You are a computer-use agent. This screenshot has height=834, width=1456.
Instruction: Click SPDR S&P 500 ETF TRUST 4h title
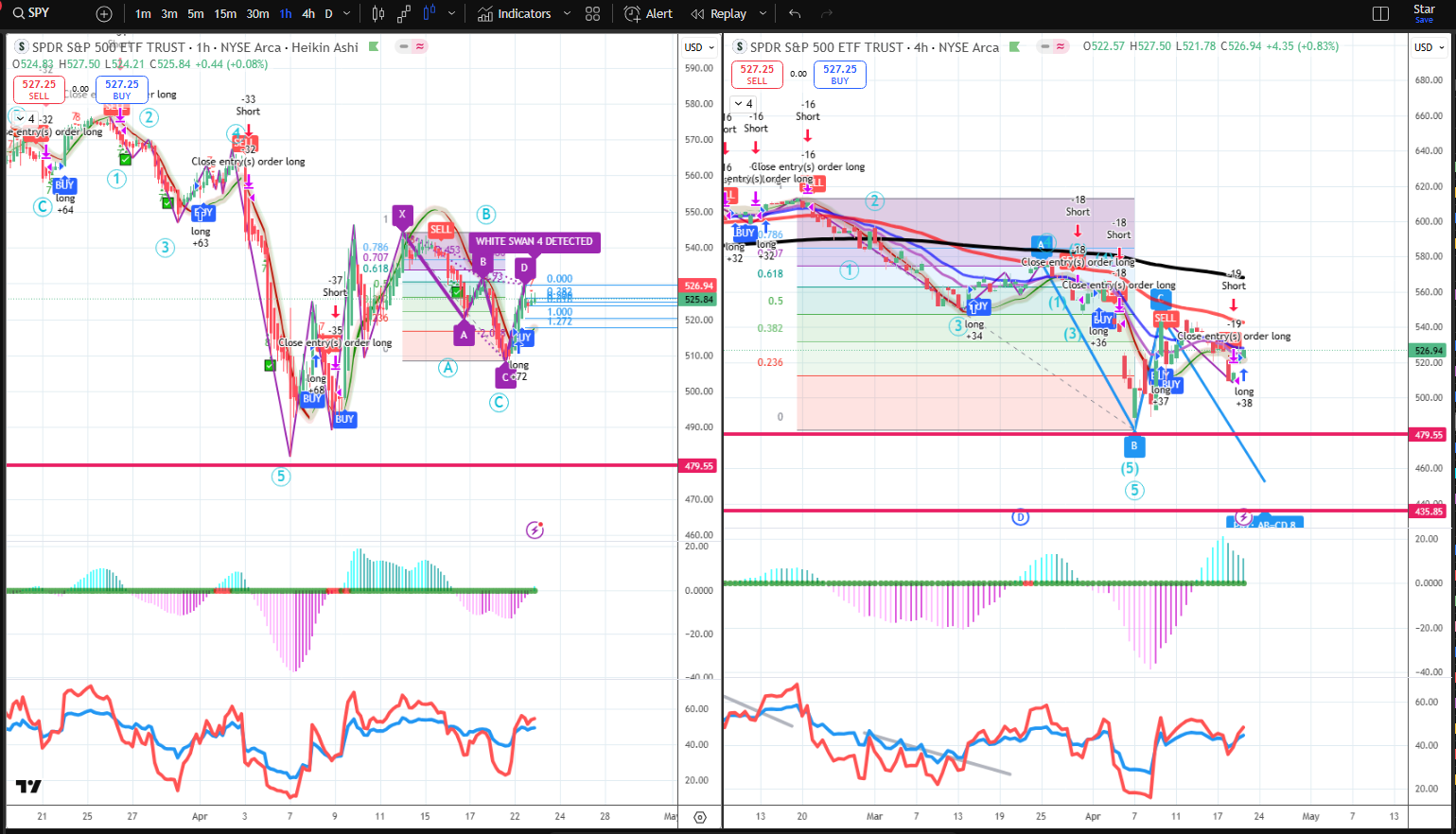[874, 47]
